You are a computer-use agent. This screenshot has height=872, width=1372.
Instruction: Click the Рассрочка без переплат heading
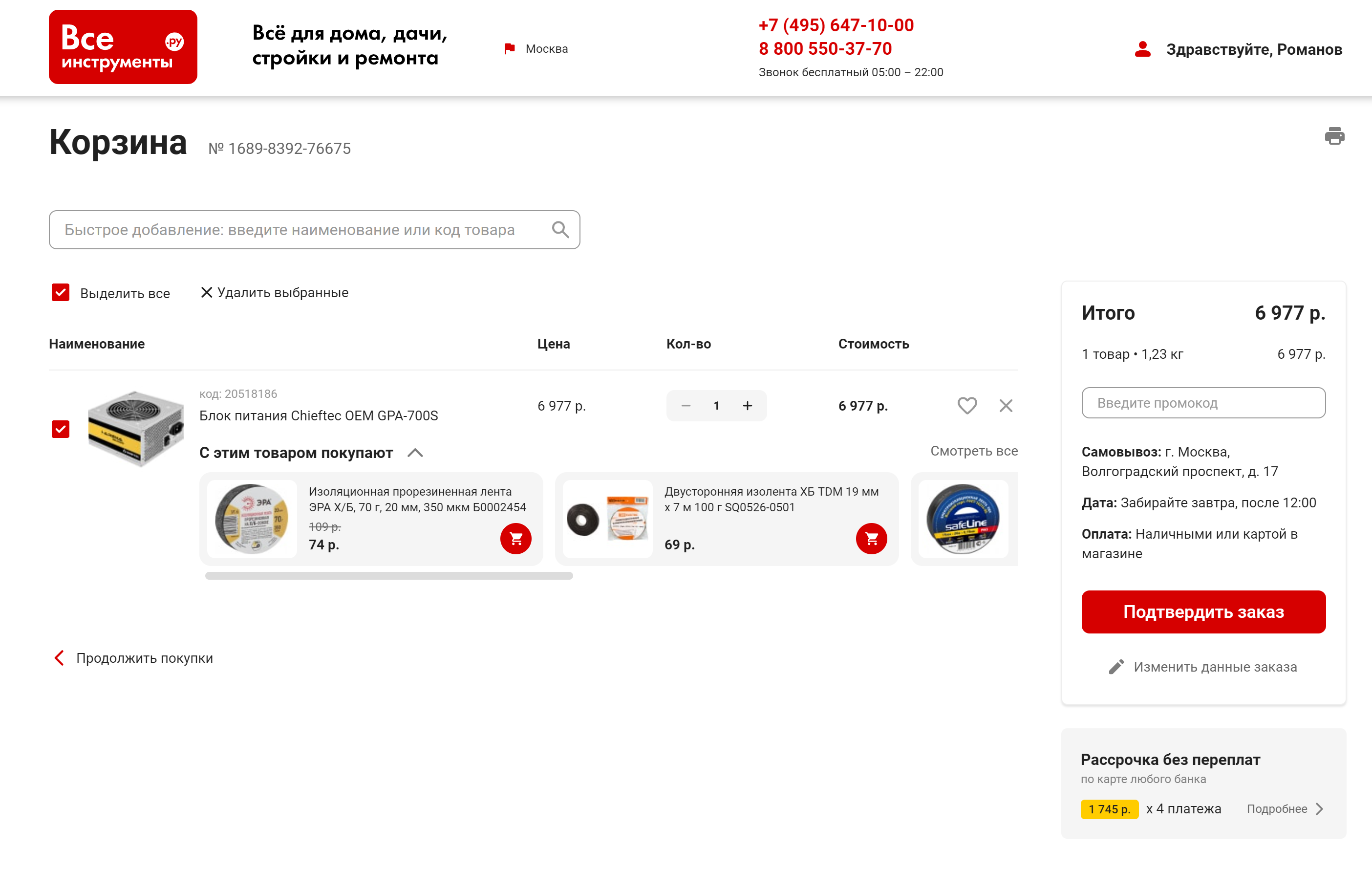click(x=1170, y=760)
